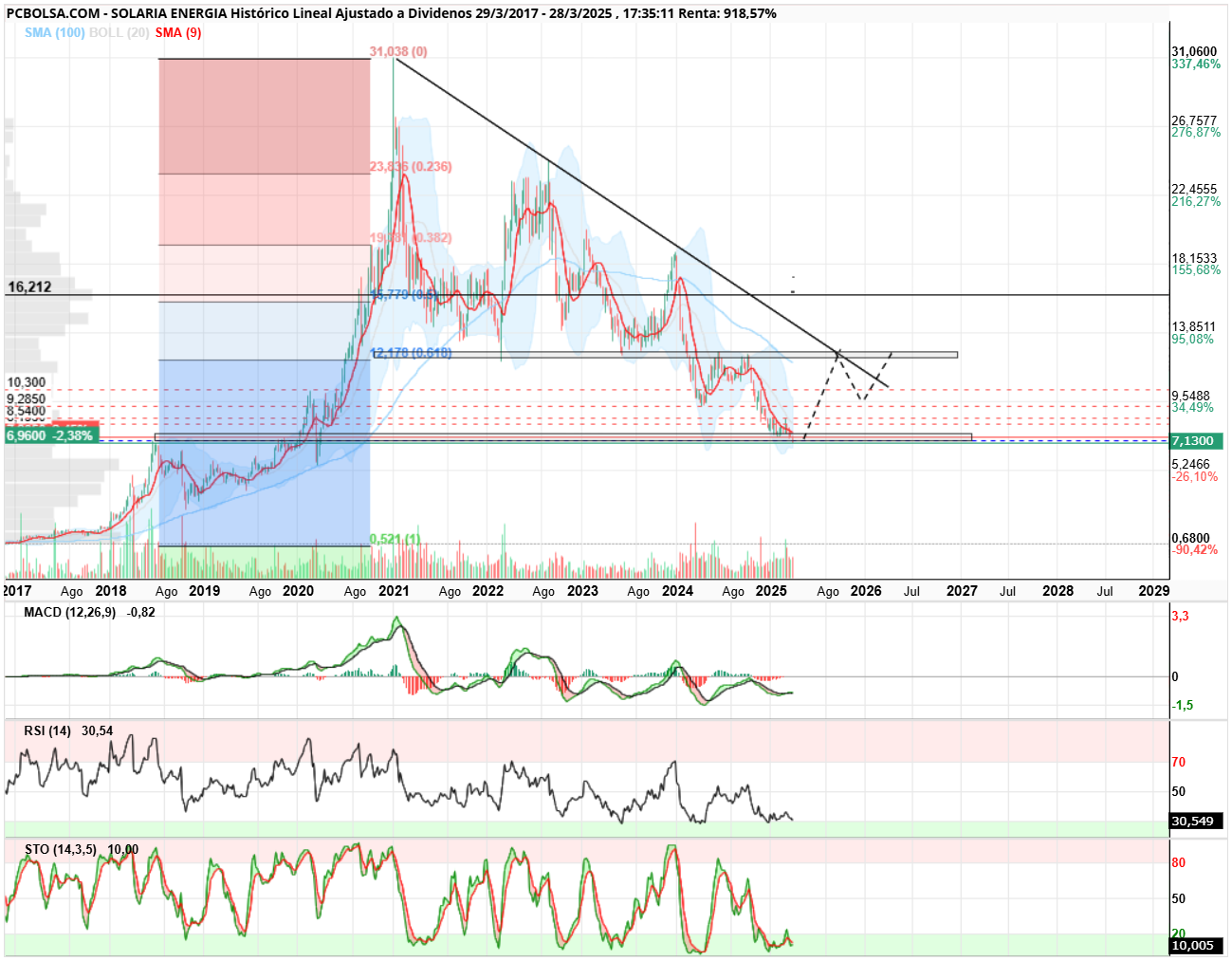Screen dimensions: 1232x961
Task: Click the 16,212 horizontal level label
Action: pos(29,286)
